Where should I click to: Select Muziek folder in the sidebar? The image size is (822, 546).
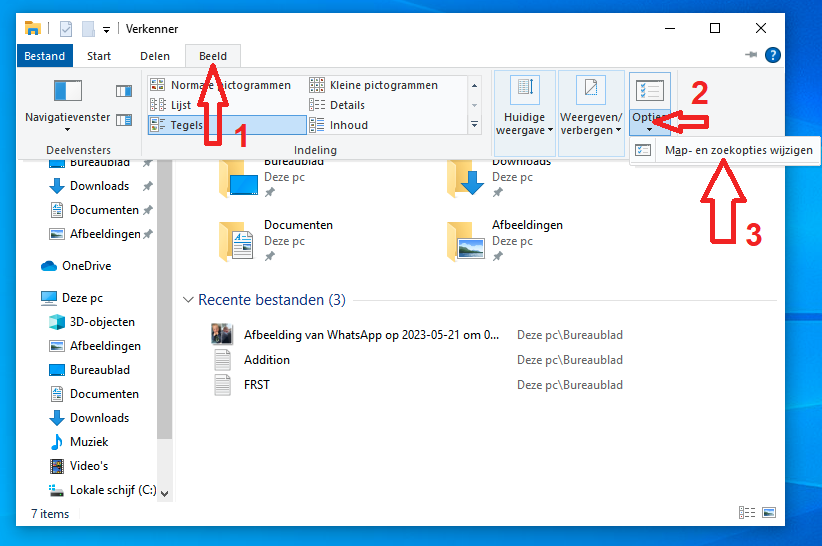(x=89, y=442)
